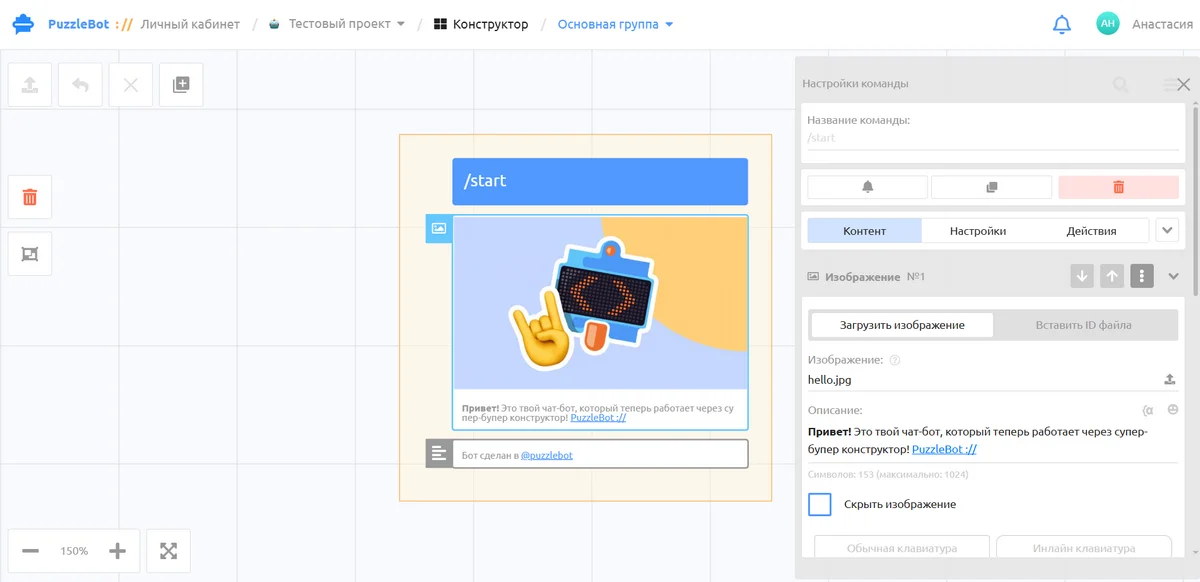
Task: Toggle the Скрыть изображение checkbox
Action: coord(820,504)
